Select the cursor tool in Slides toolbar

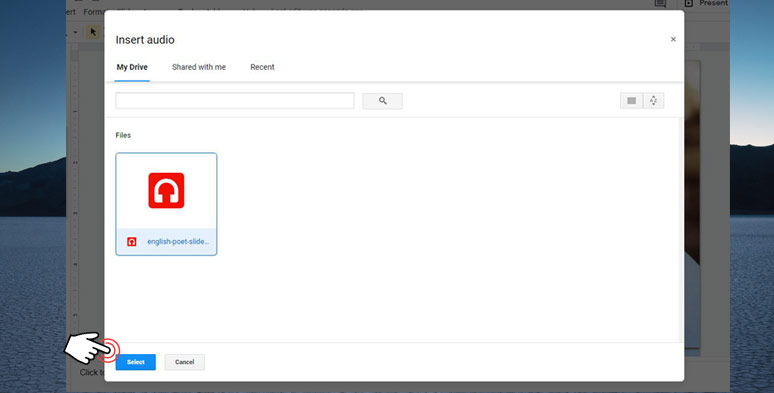pos(93,32)
